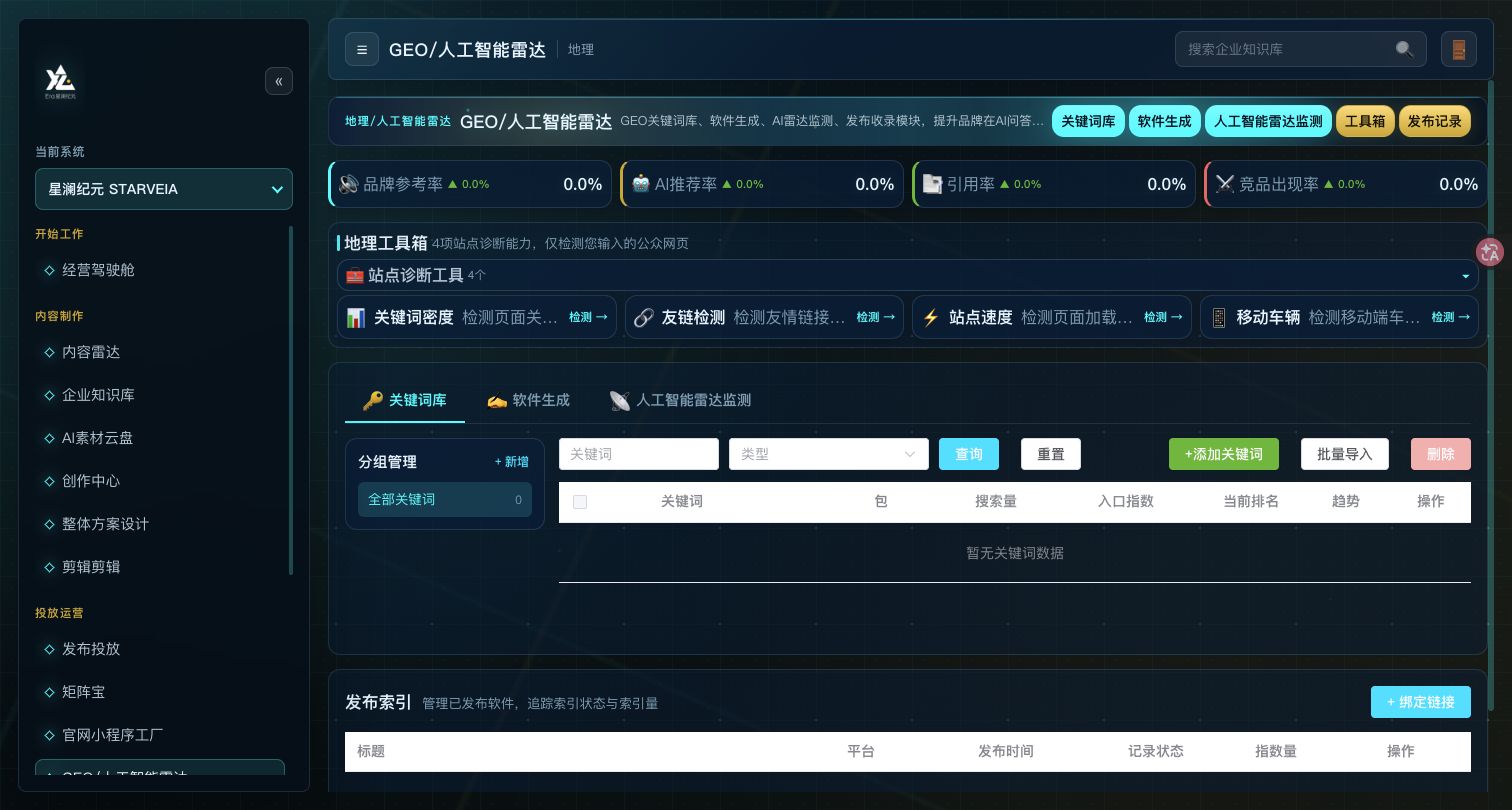The image size is (1512, 810).
Task: Click the 查询 button
Action: pos(969,454)
